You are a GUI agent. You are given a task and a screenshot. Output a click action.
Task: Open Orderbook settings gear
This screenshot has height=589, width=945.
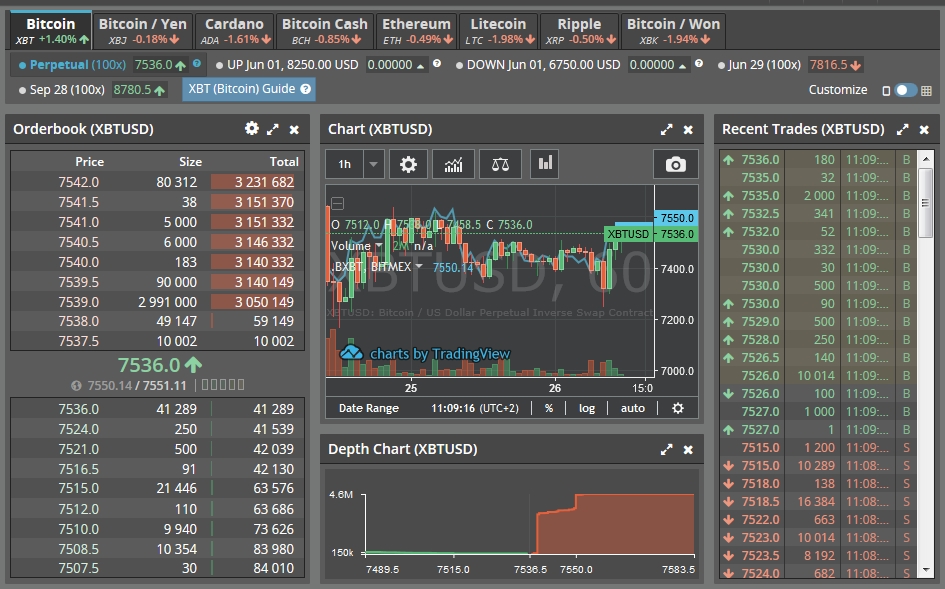252,129
